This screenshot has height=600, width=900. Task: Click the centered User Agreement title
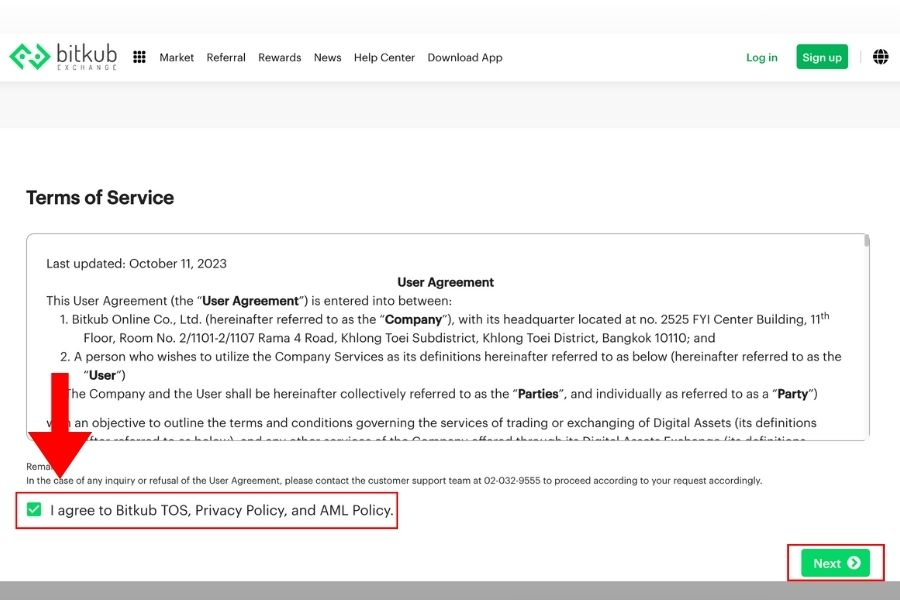[445, 282]
